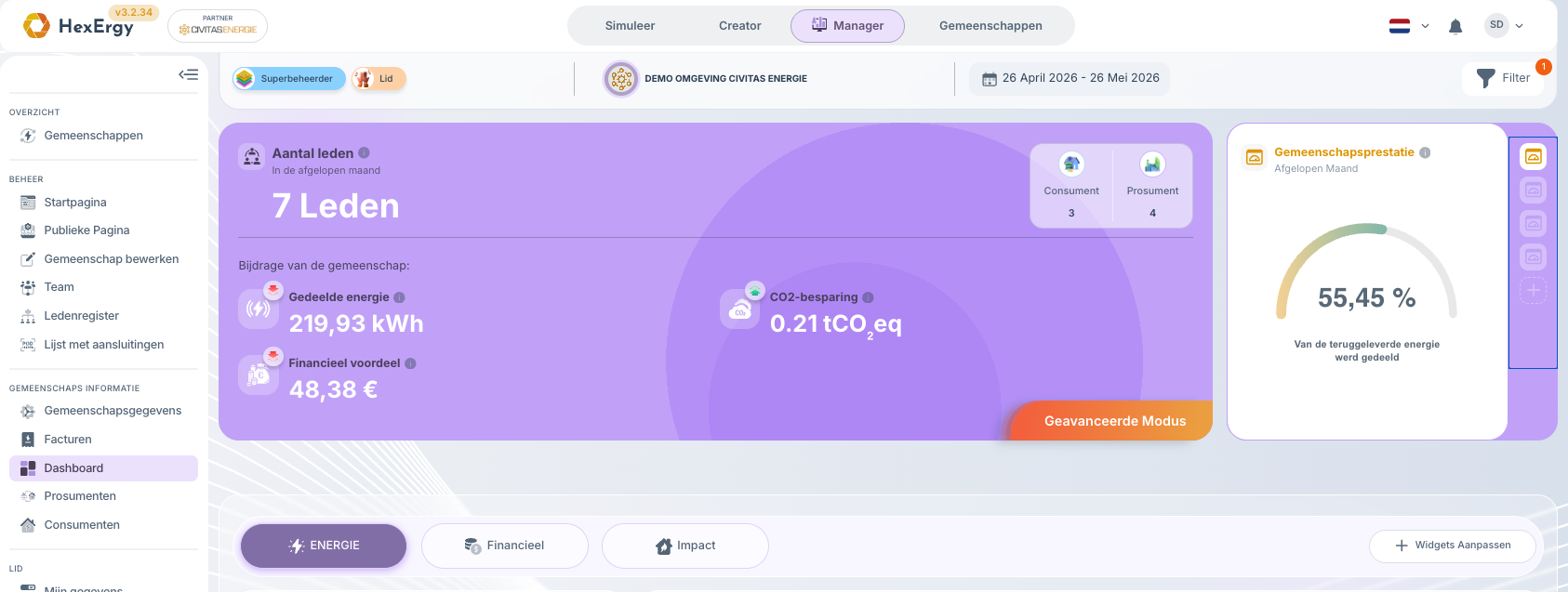Open the date range picker

(1070, 78)
